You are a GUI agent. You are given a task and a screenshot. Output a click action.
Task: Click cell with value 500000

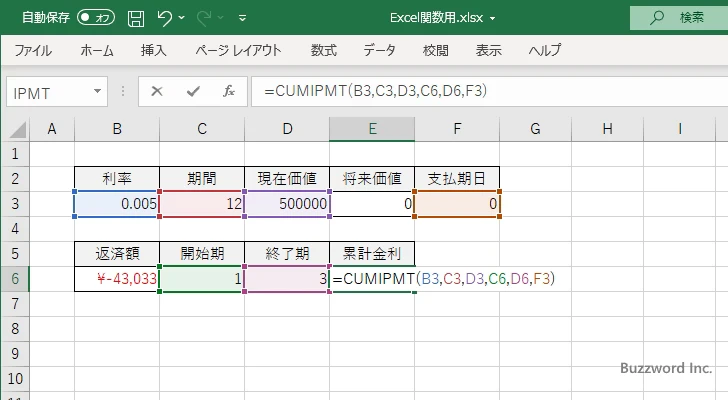click(287, 204)
